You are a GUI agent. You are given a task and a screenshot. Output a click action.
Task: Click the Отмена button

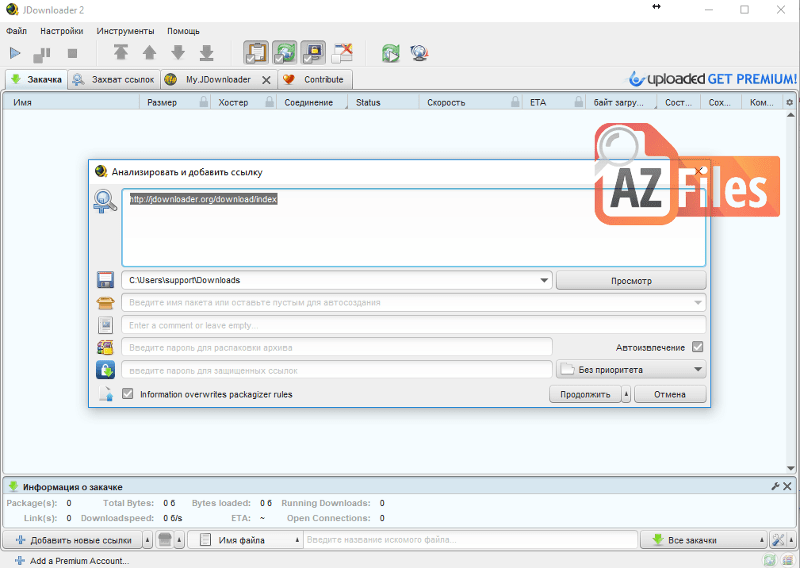(670, 394)
